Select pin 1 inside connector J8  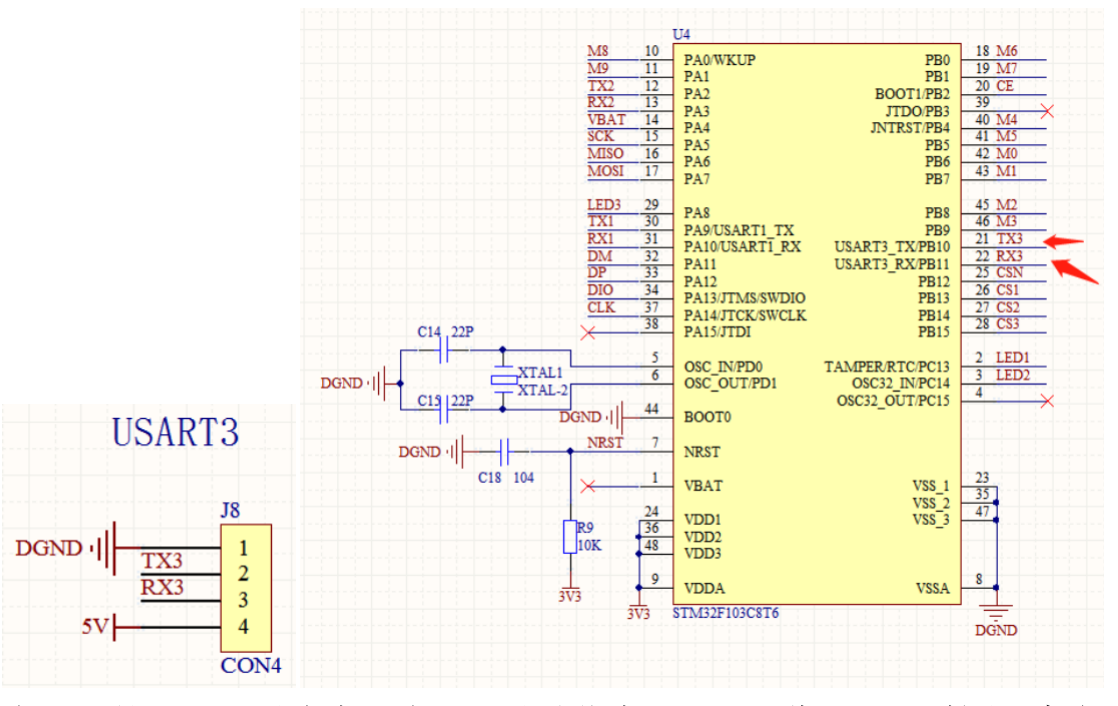point(243,548)
